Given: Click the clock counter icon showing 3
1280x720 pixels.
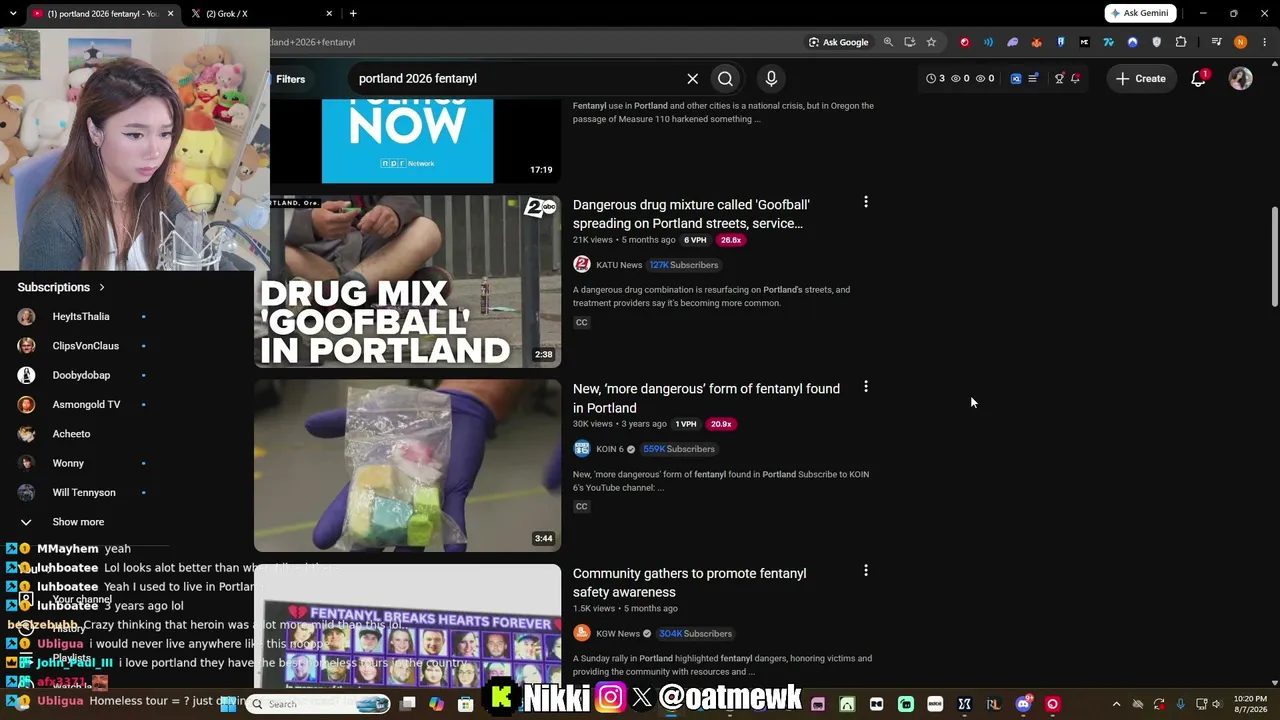Looking at the screenshot, I should [x=935, y=78].
